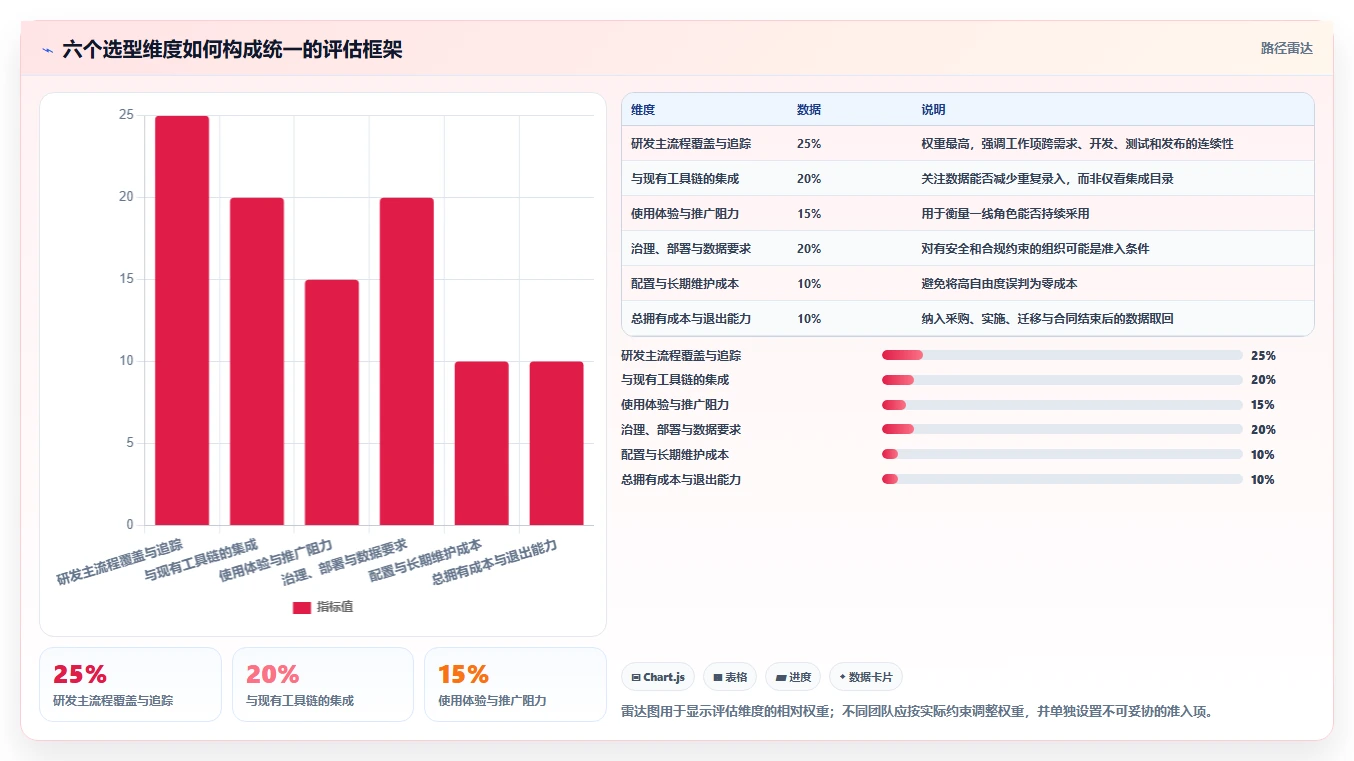Click X-axis label 研发主流程覆盖与追踪
This screenshot has width=1354, height=761.
[x=120, y=562]
